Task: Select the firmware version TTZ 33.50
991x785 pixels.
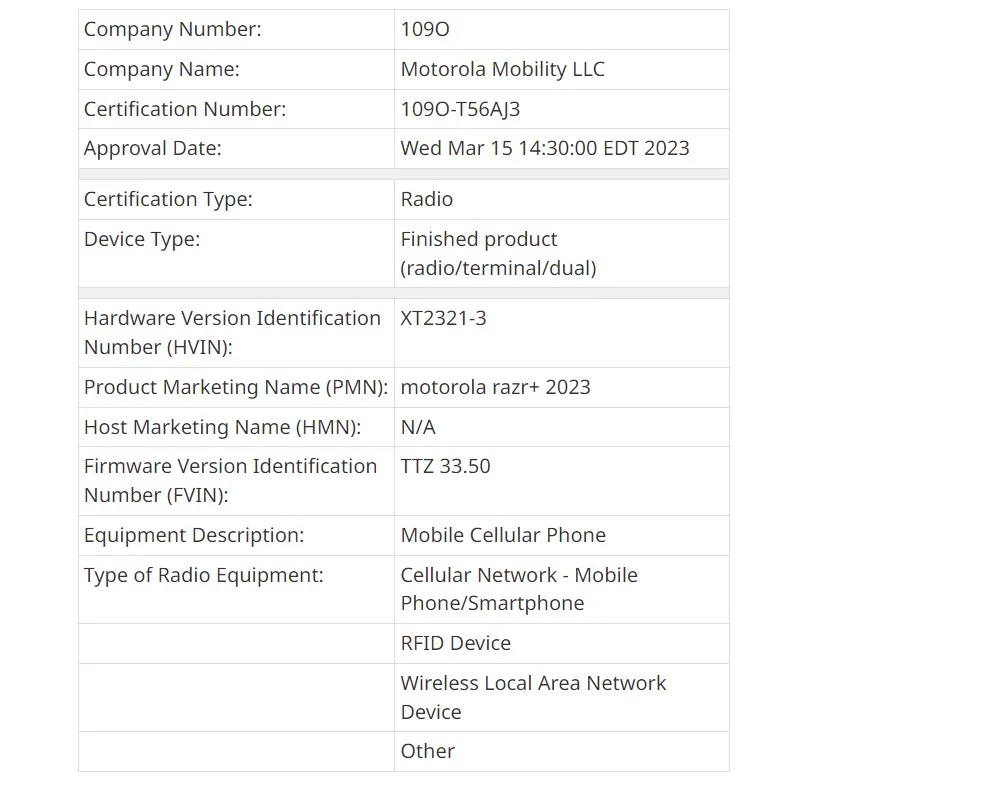Action: coord(445,466)
